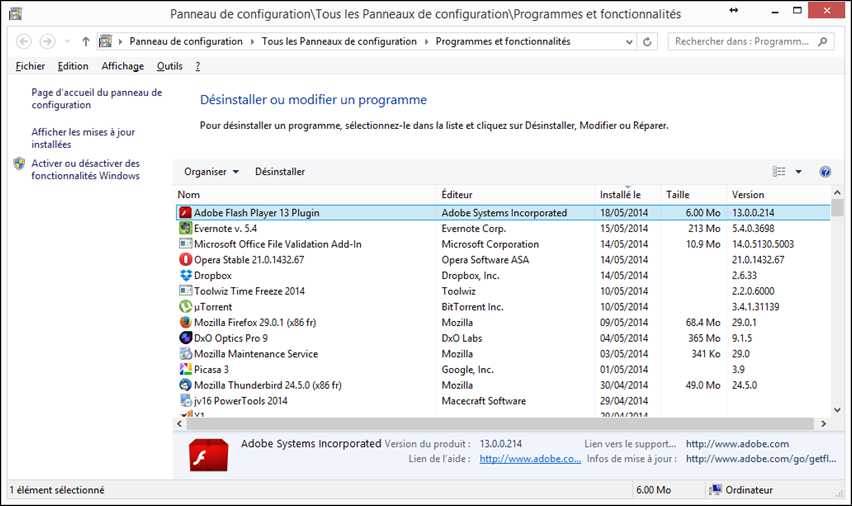Click the control panel icon in address bar
This screenshot has width=852, height=506.
[x=105, y=41]
